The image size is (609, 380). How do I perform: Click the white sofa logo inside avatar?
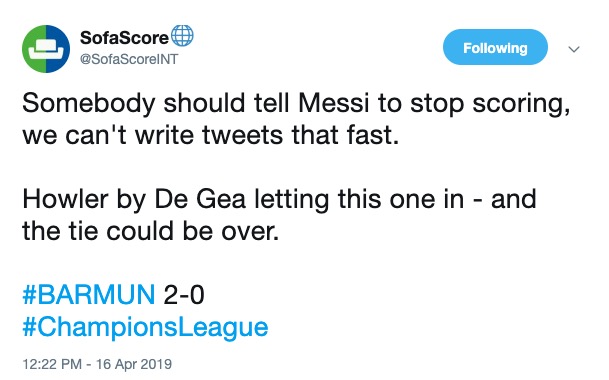46,50
